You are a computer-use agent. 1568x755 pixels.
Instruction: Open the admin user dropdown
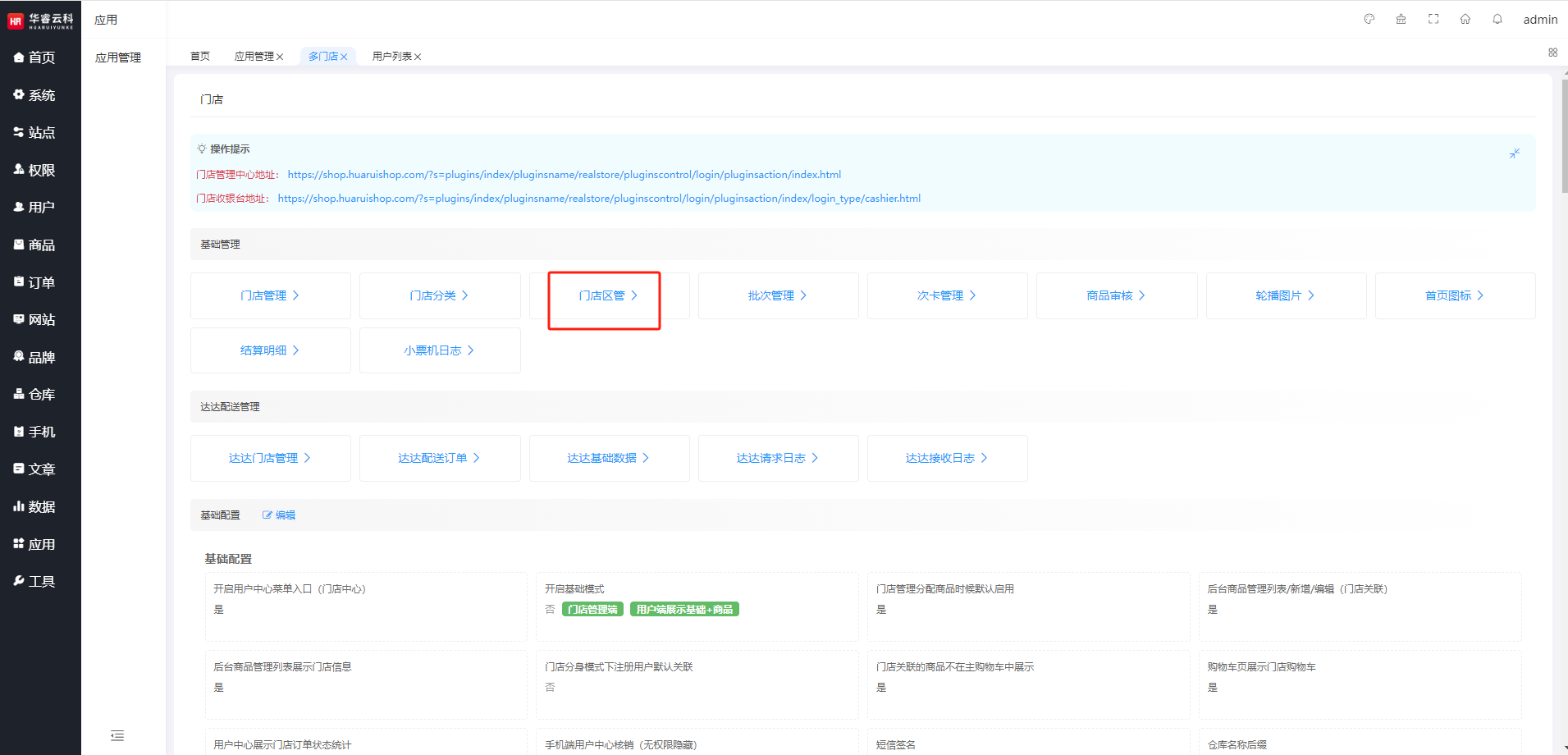(1539, 20)
